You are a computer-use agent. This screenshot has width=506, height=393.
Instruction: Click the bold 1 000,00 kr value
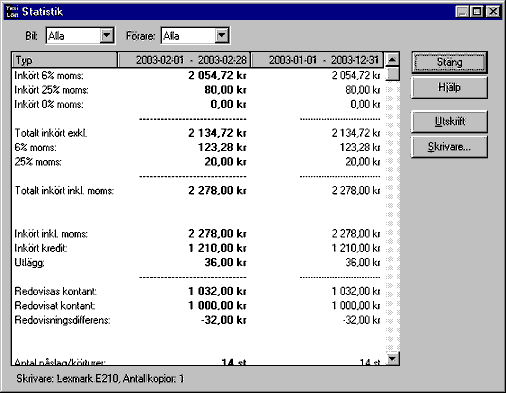click(x=217, y=305)
